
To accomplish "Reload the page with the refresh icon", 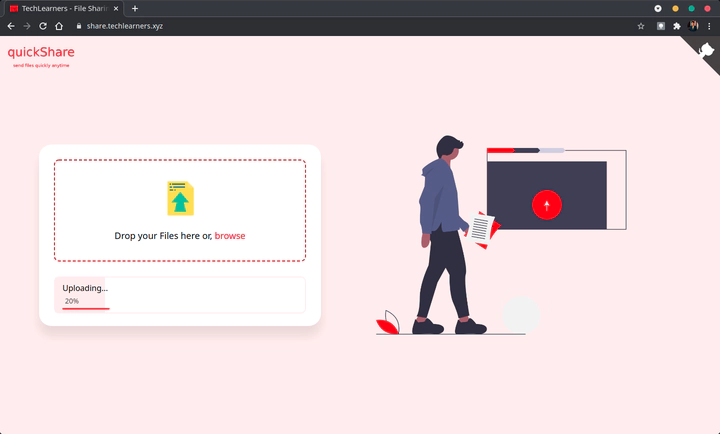I will (43, 26).
